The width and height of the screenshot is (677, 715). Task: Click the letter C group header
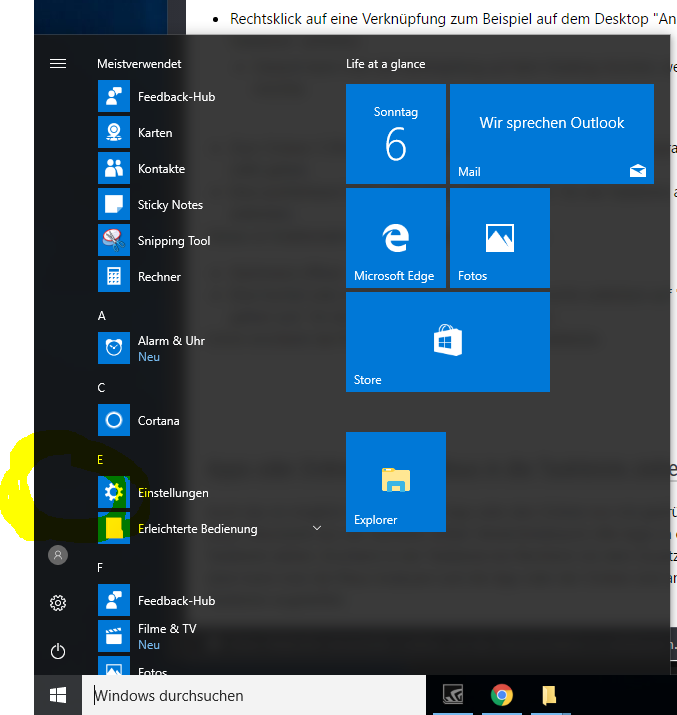tap(101, 388)
